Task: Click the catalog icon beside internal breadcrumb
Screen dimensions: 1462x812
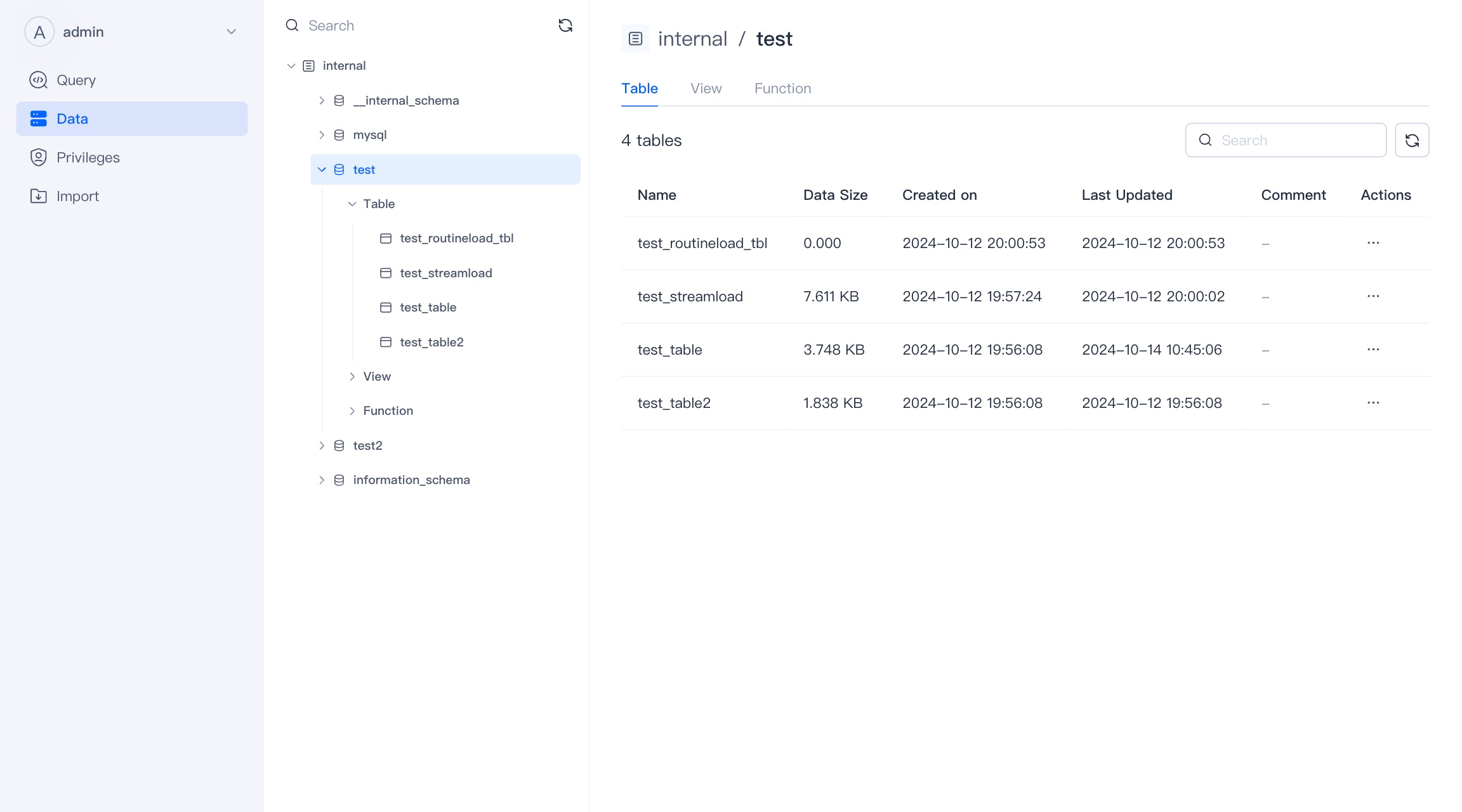Action: pyautogui.click(x=635, y=39)
